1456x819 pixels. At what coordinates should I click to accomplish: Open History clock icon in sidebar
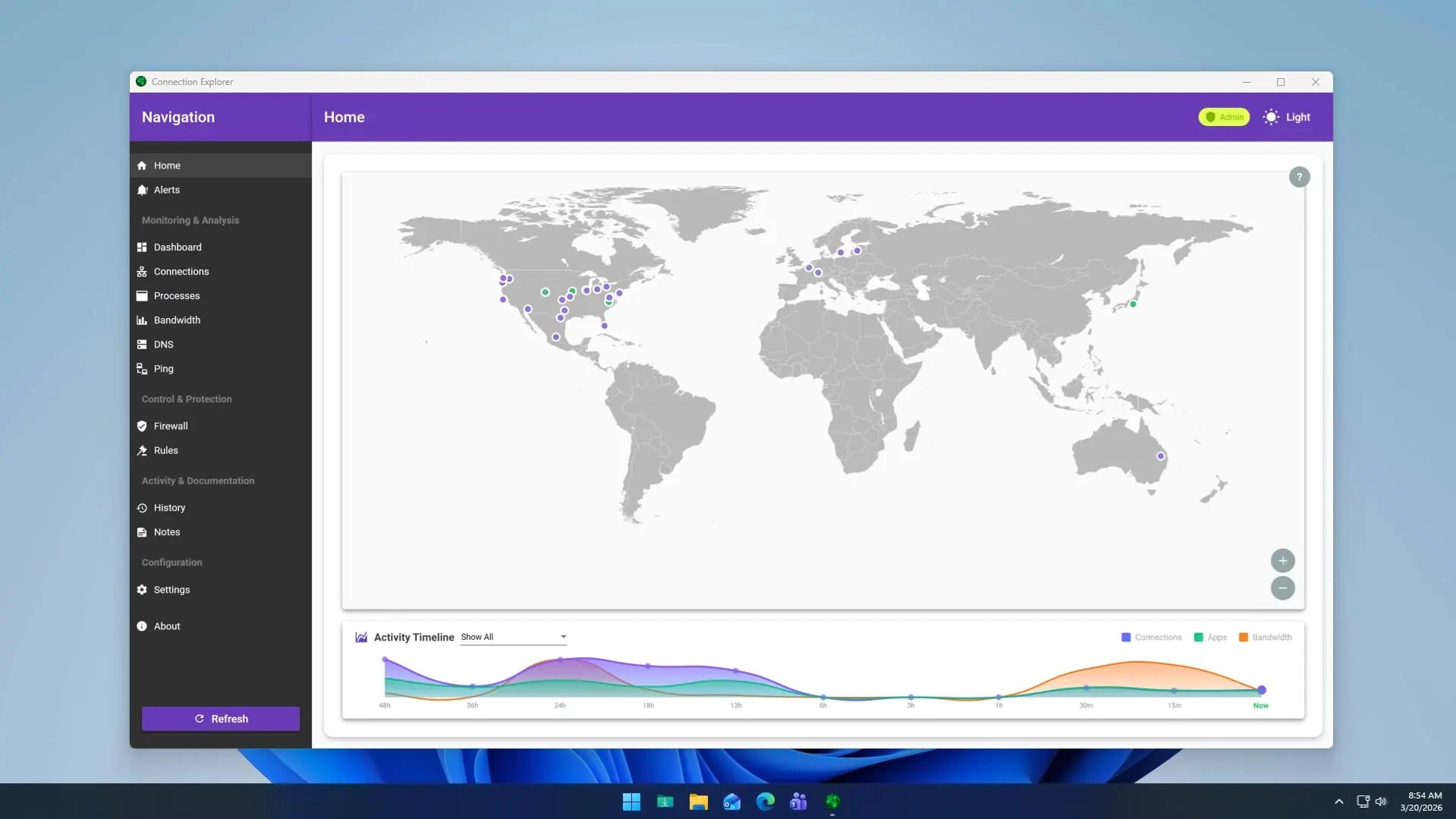click(x=142, y=508)
